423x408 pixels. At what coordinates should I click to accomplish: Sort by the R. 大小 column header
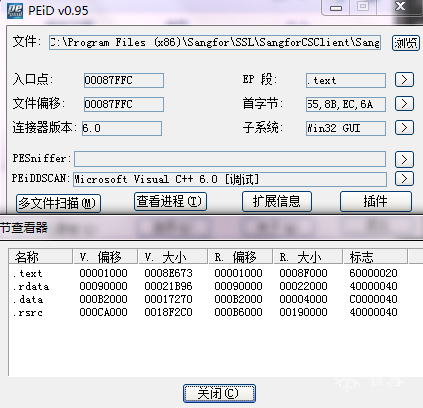point(308,257)
